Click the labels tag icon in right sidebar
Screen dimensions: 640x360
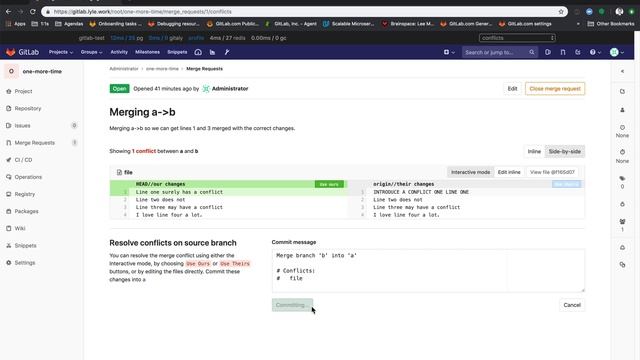click(x=622, y=178)
